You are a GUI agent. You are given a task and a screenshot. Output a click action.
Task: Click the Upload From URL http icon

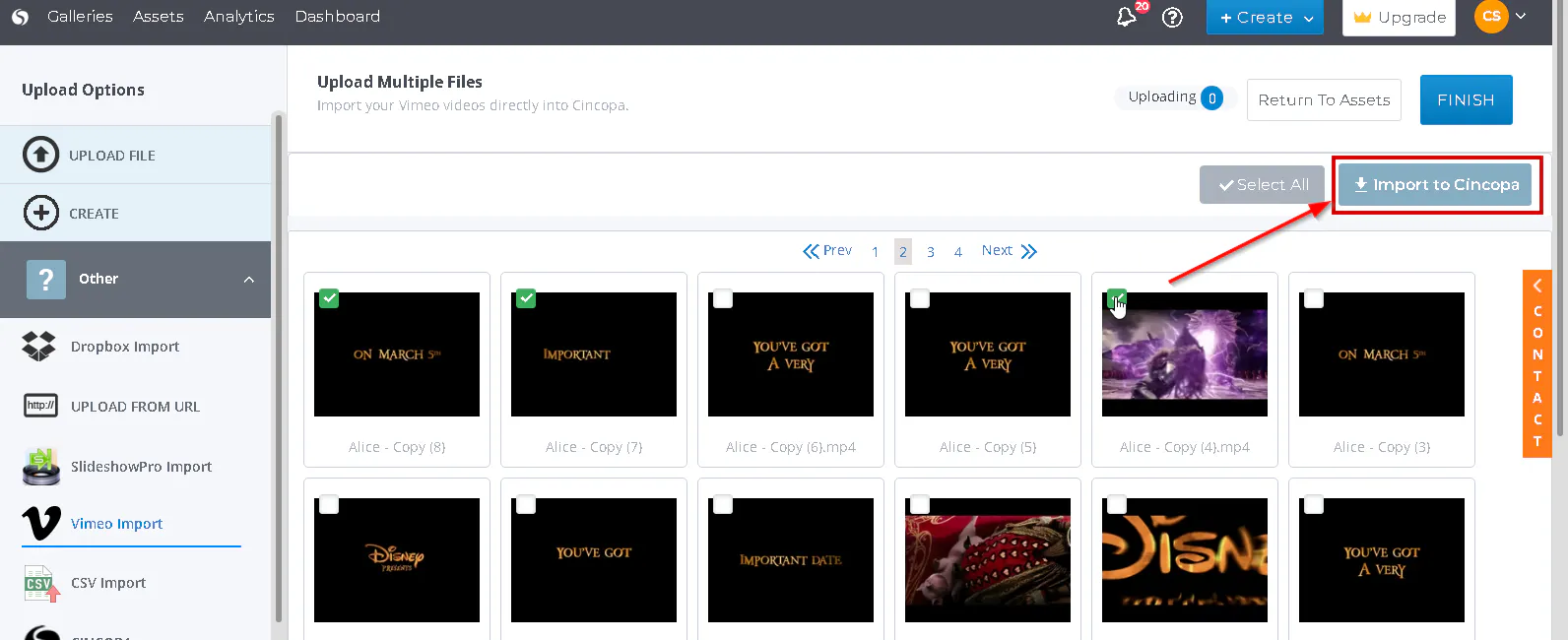[40, 406]
